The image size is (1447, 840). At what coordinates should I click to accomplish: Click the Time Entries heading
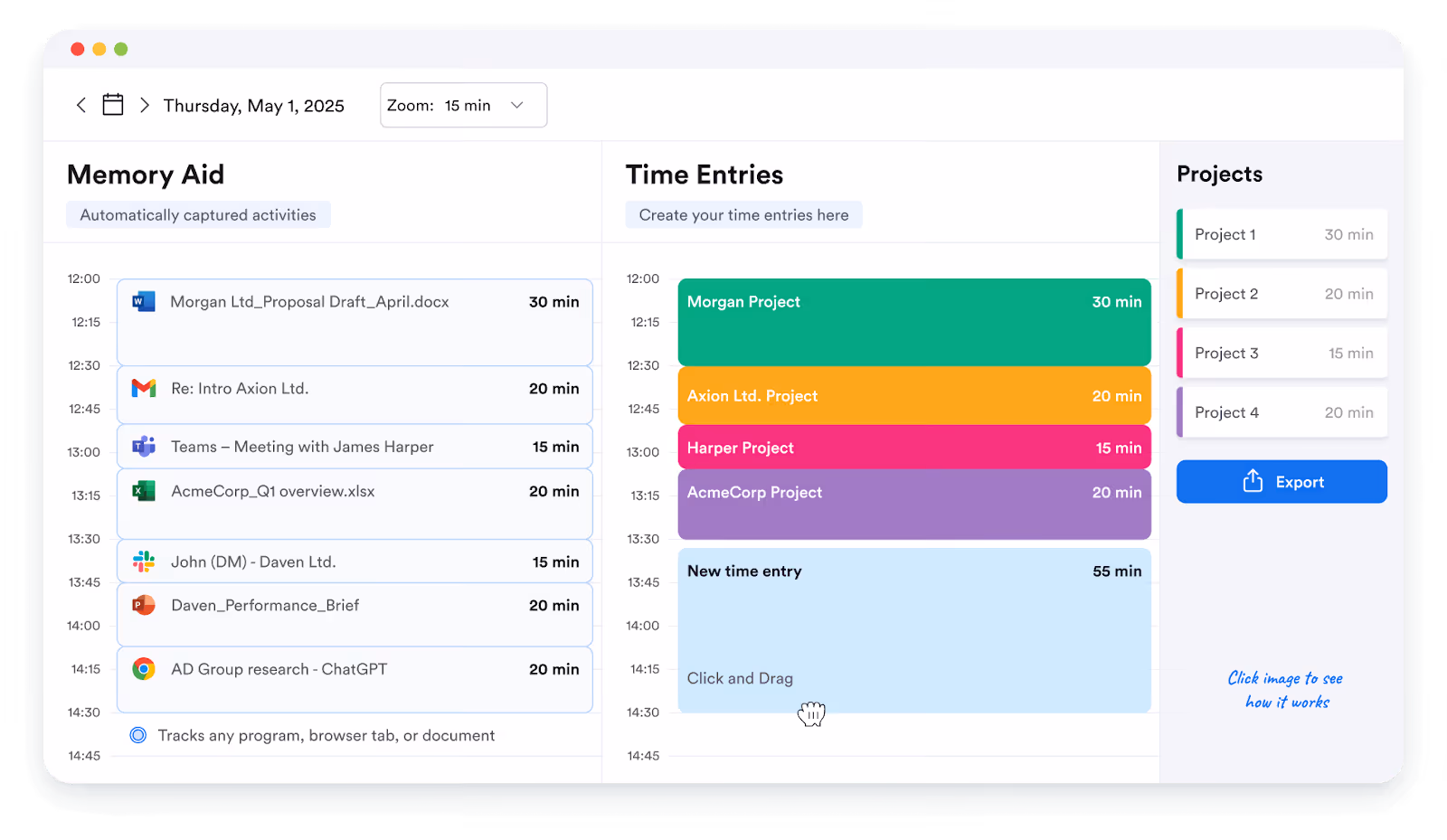pyautogui.click(x=705, y=175)
